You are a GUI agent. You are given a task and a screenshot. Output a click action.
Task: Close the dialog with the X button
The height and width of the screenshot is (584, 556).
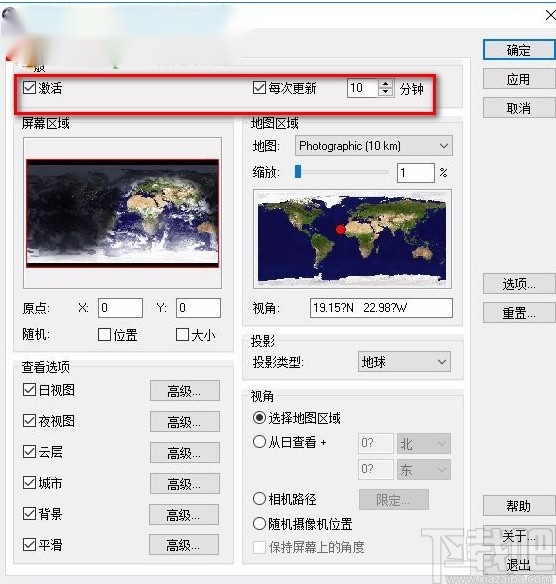point(550,15)
